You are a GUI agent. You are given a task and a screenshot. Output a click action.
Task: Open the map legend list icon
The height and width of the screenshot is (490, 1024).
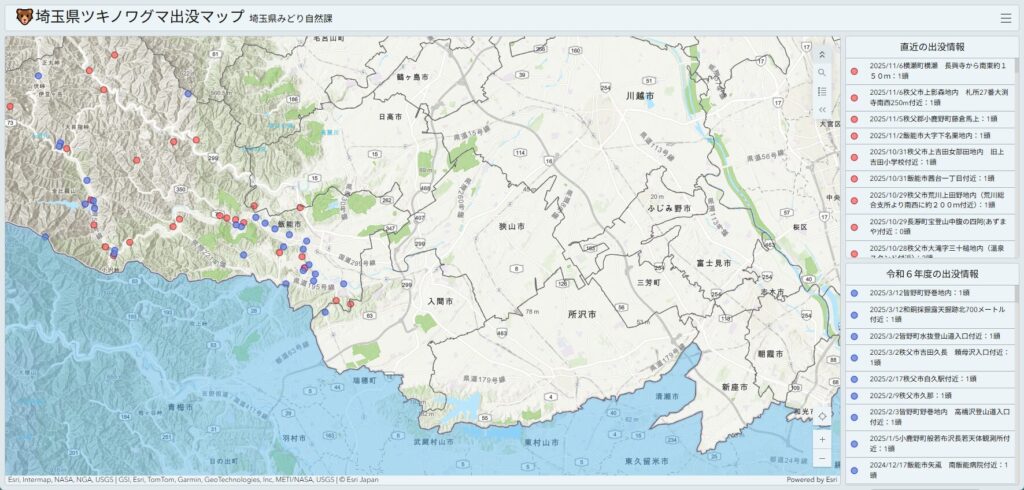822,91
